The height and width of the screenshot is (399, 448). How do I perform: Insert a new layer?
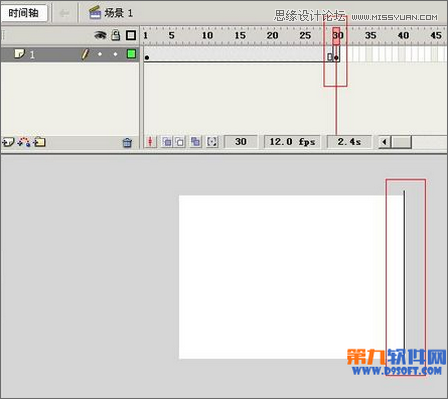coord(8,142)
